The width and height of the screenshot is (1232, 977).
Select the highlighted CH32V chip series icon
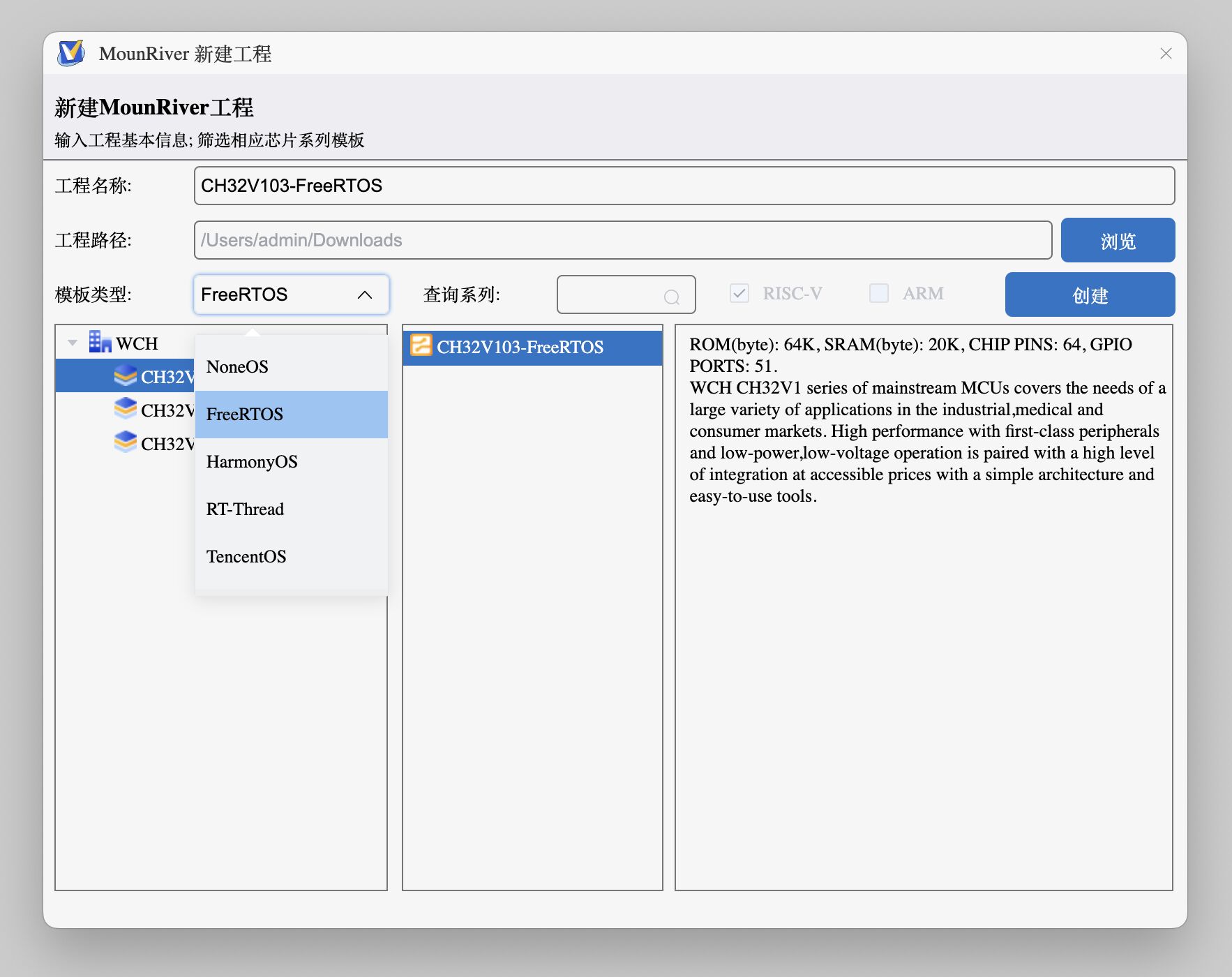point(126,376)
